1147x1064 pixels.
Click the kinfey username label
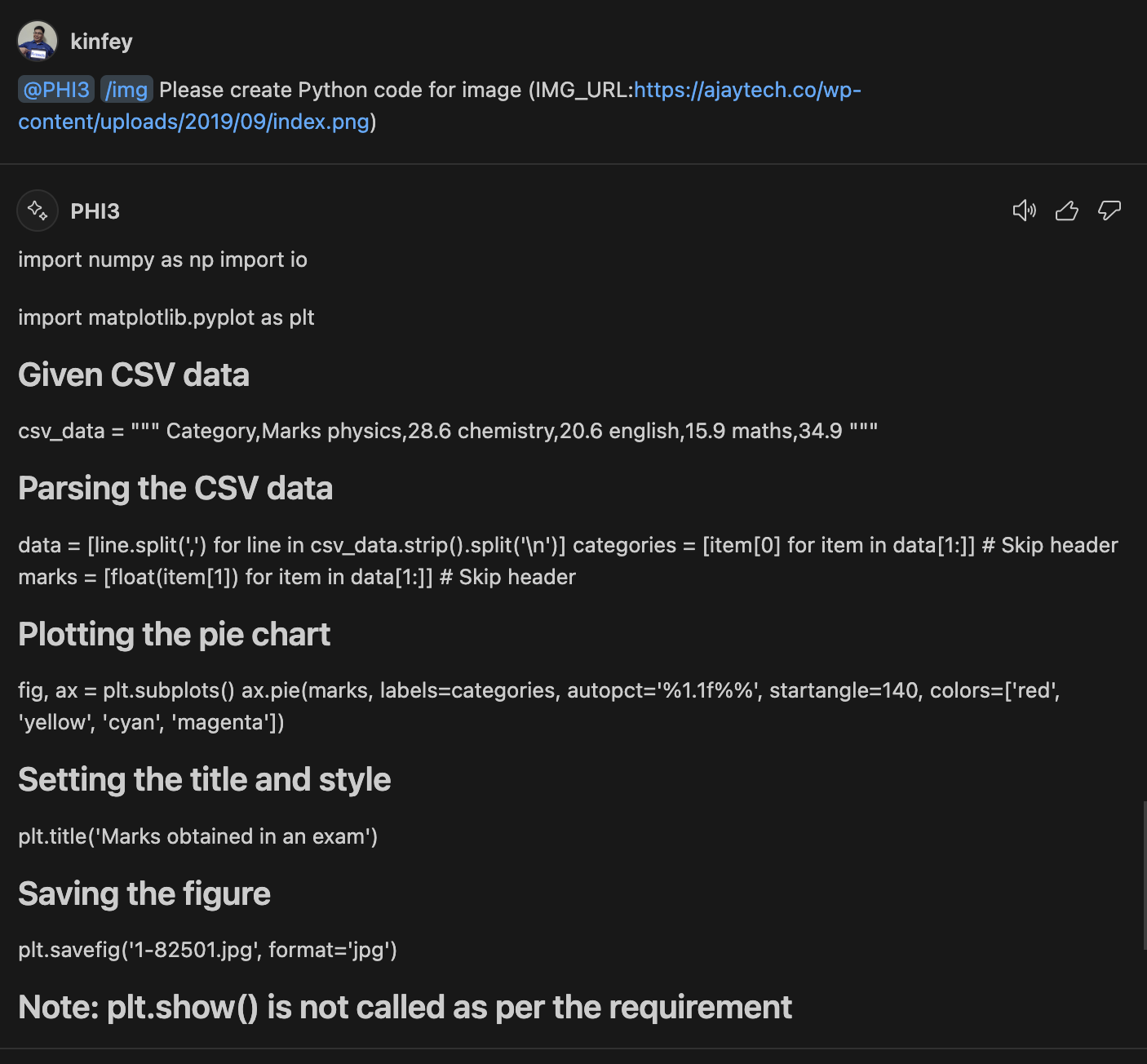(x=101, y=41)
